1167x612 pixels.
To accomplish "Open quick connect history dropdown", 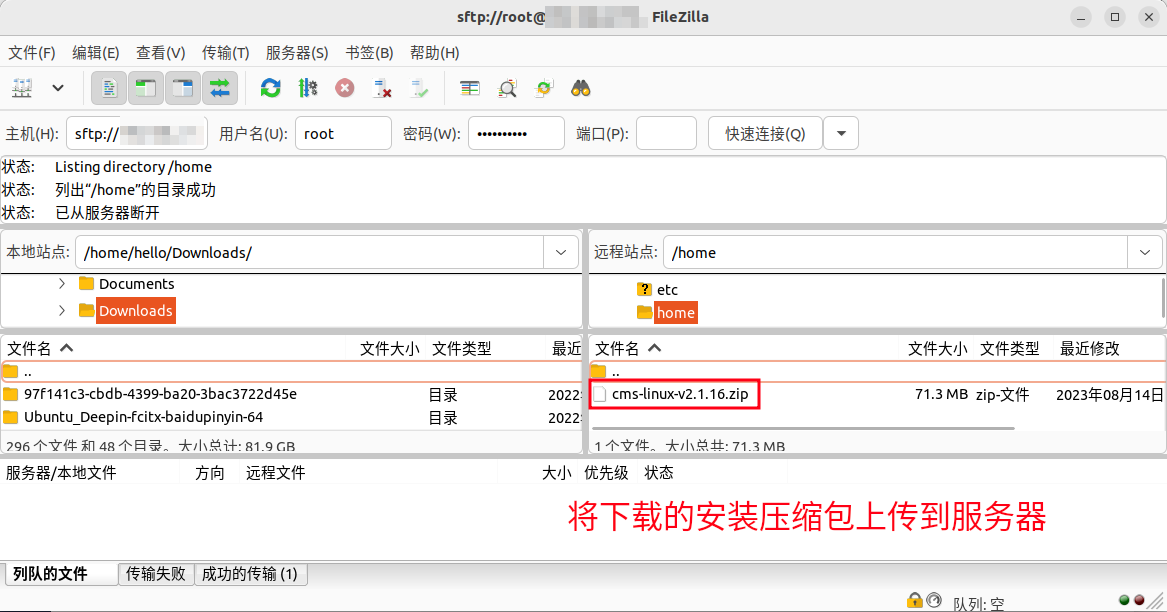I will pyautogui.click(x=841, y=134).
